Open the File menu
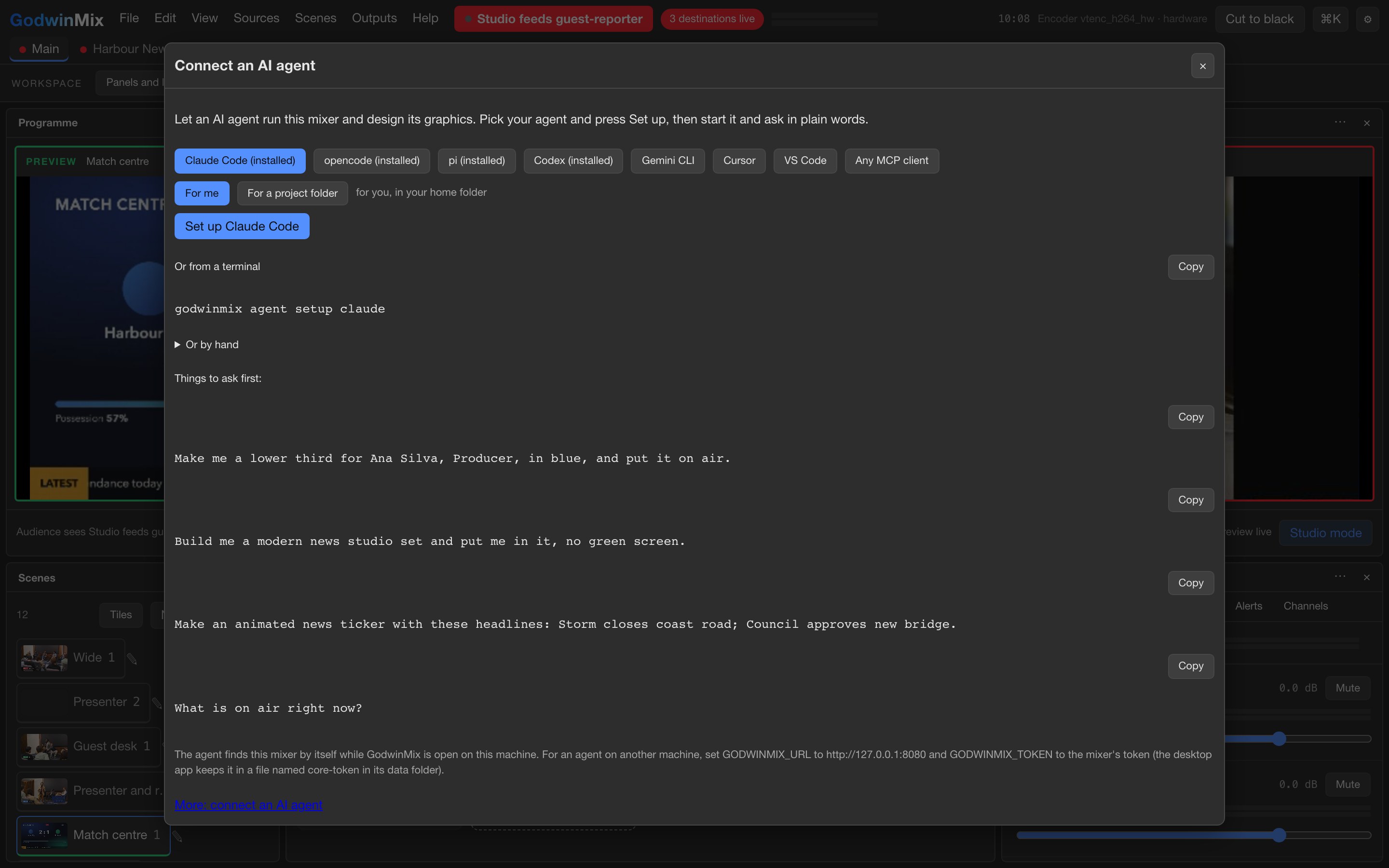Screen dimensions: 1389x868 (x=129, y=18)
